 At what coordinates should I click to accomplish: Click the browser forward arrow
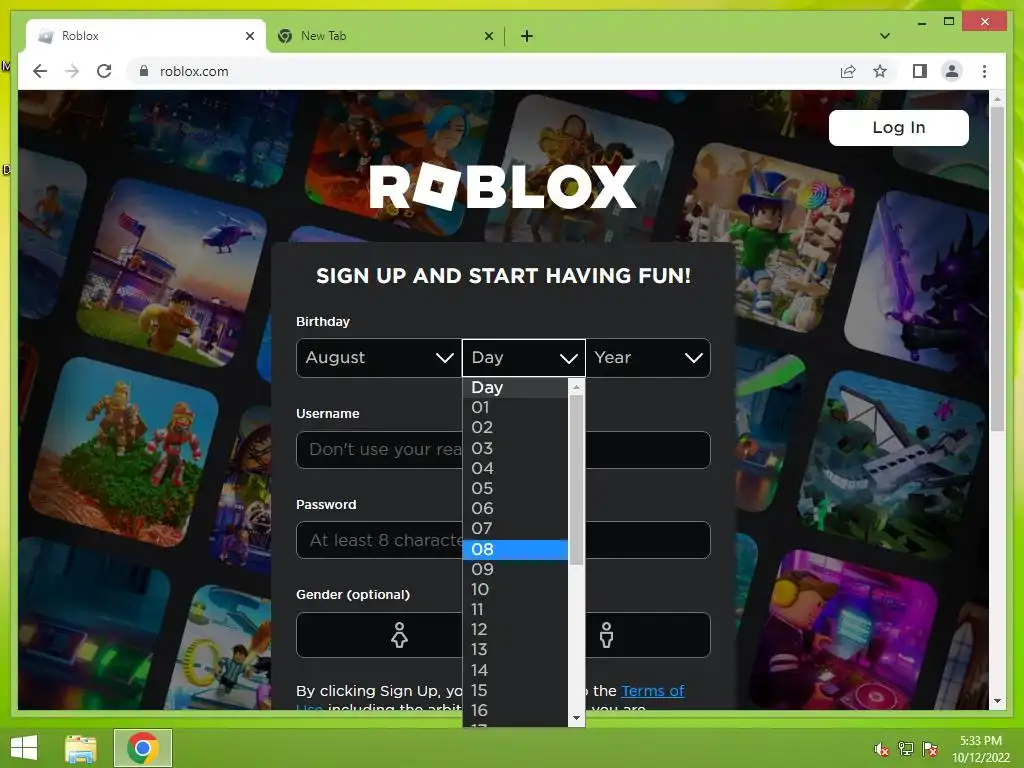tap(72, 71)
